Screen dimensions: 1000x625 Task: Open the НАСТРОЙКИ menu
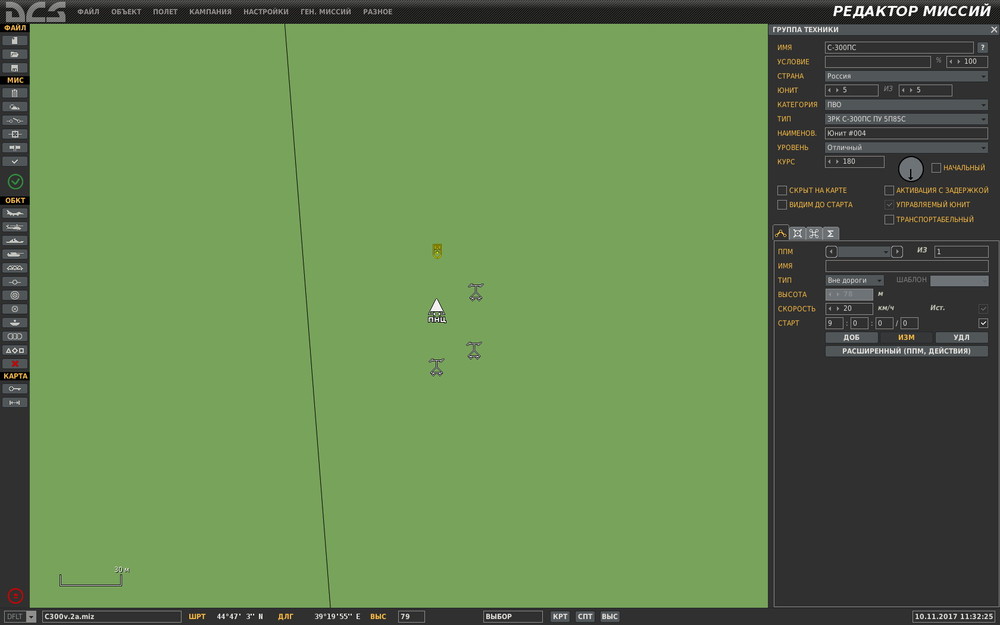[x=266, y=11]
